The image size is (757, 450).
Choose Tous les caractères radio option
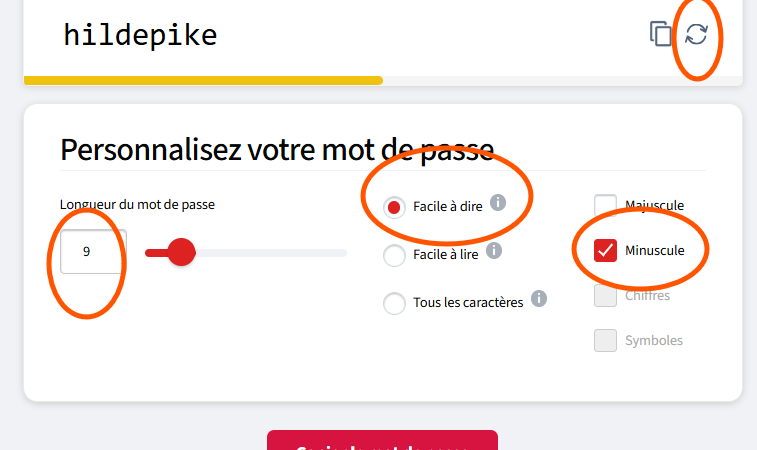pyautogui.click(x=394, y=303)
